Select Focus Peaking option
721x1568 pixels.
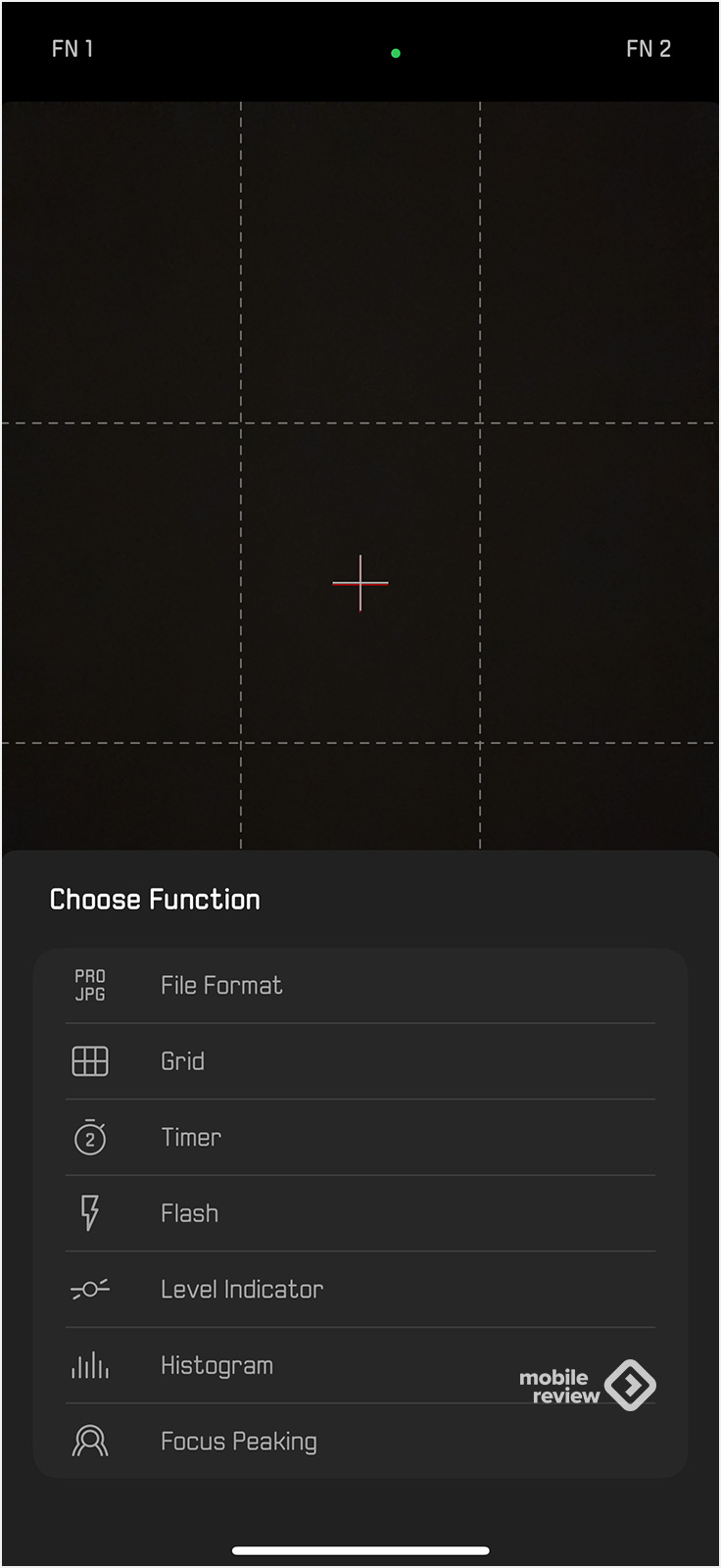click(360, 1441)
